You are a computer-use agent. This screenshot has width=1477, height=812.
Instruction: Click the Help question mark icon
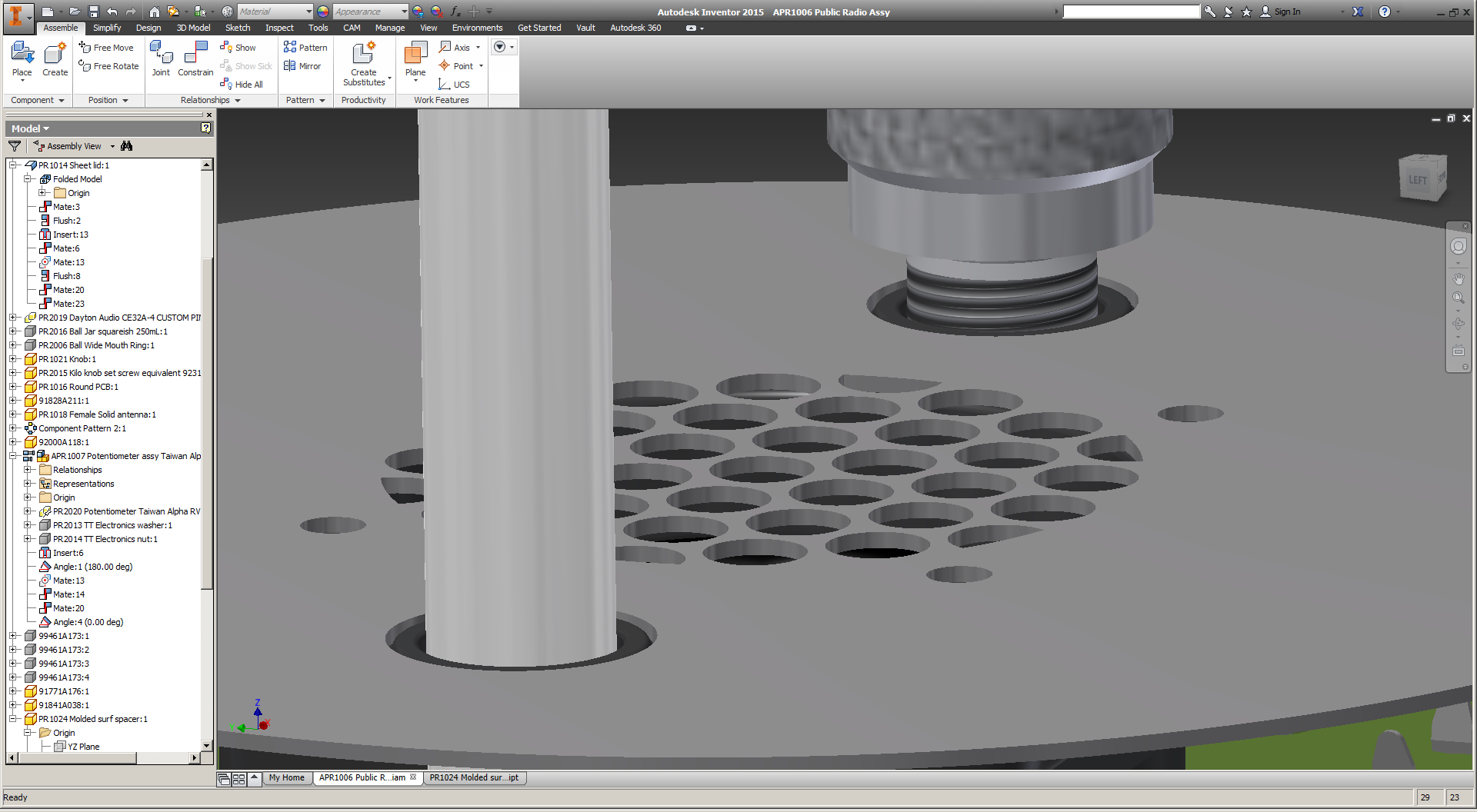pyautogui.click(x=1385, y=12)
